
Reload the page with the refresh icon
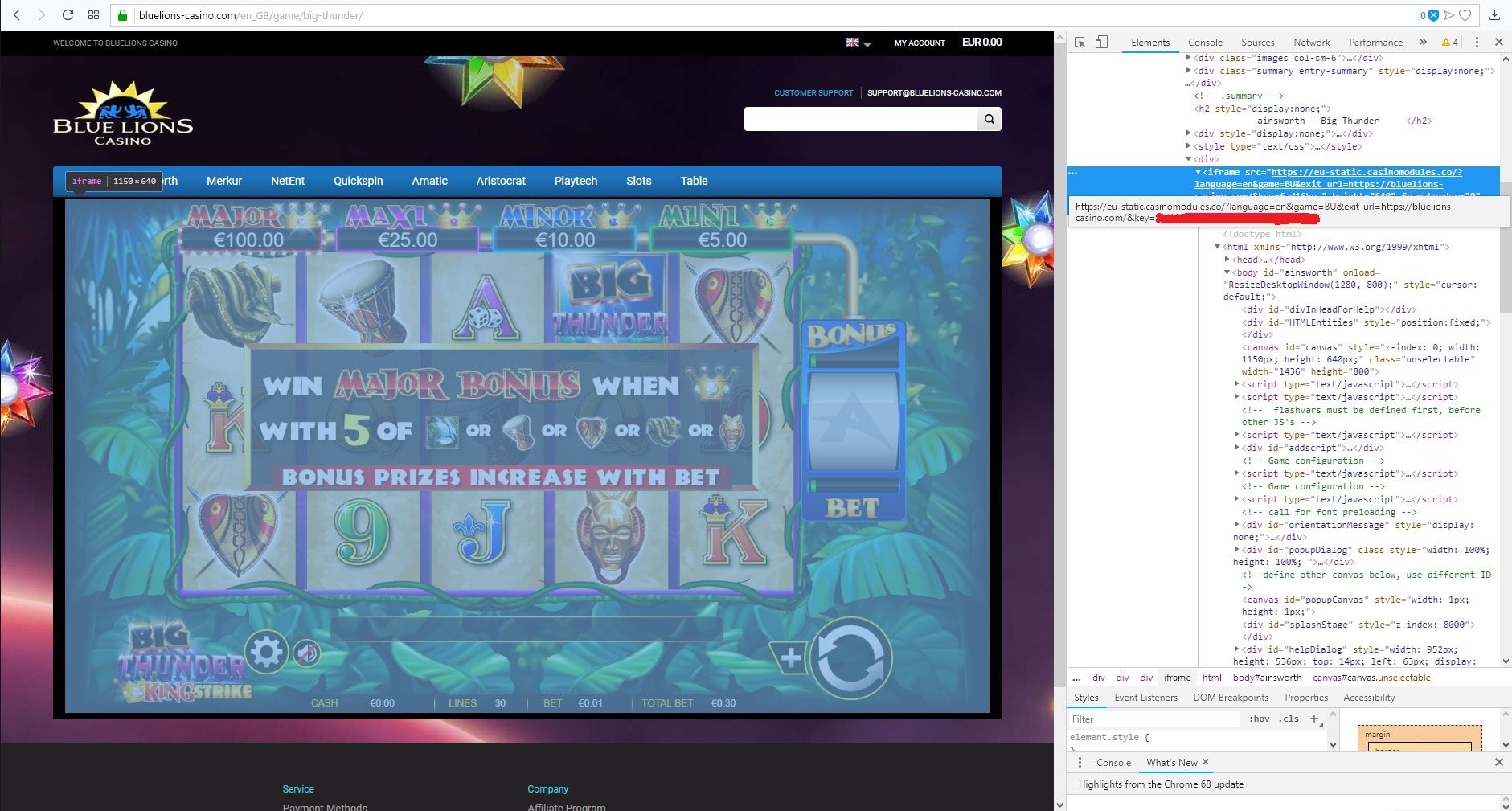(68, 15)
